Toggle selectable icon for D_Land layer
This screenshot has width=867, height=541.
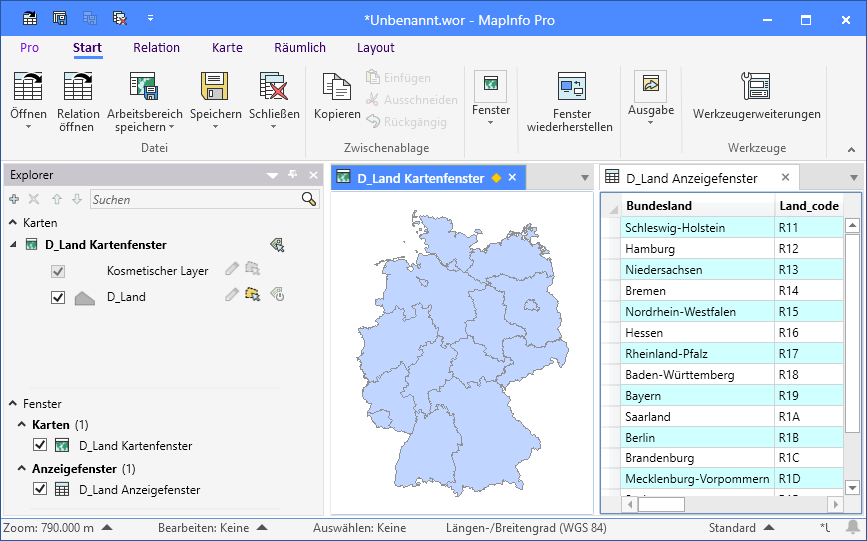click(253, 294)
